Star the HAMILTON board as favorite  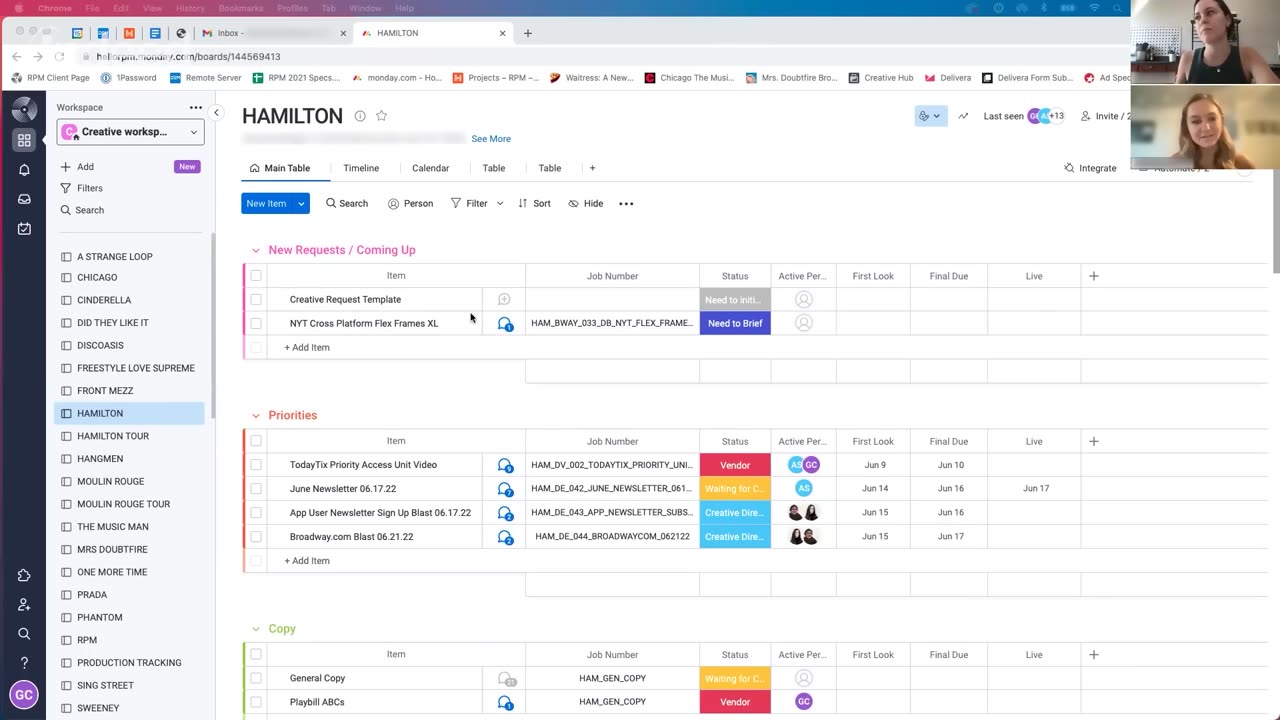tap(381, 116)
